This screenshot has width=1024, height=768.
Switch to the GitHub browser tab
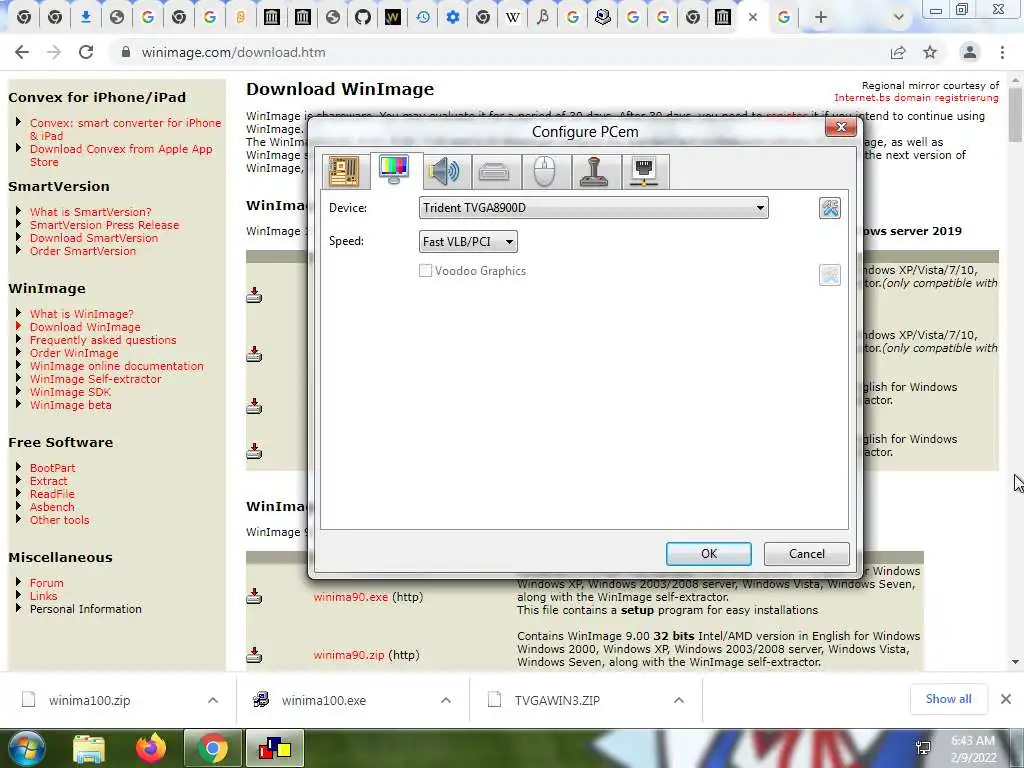tap(362, 18)
